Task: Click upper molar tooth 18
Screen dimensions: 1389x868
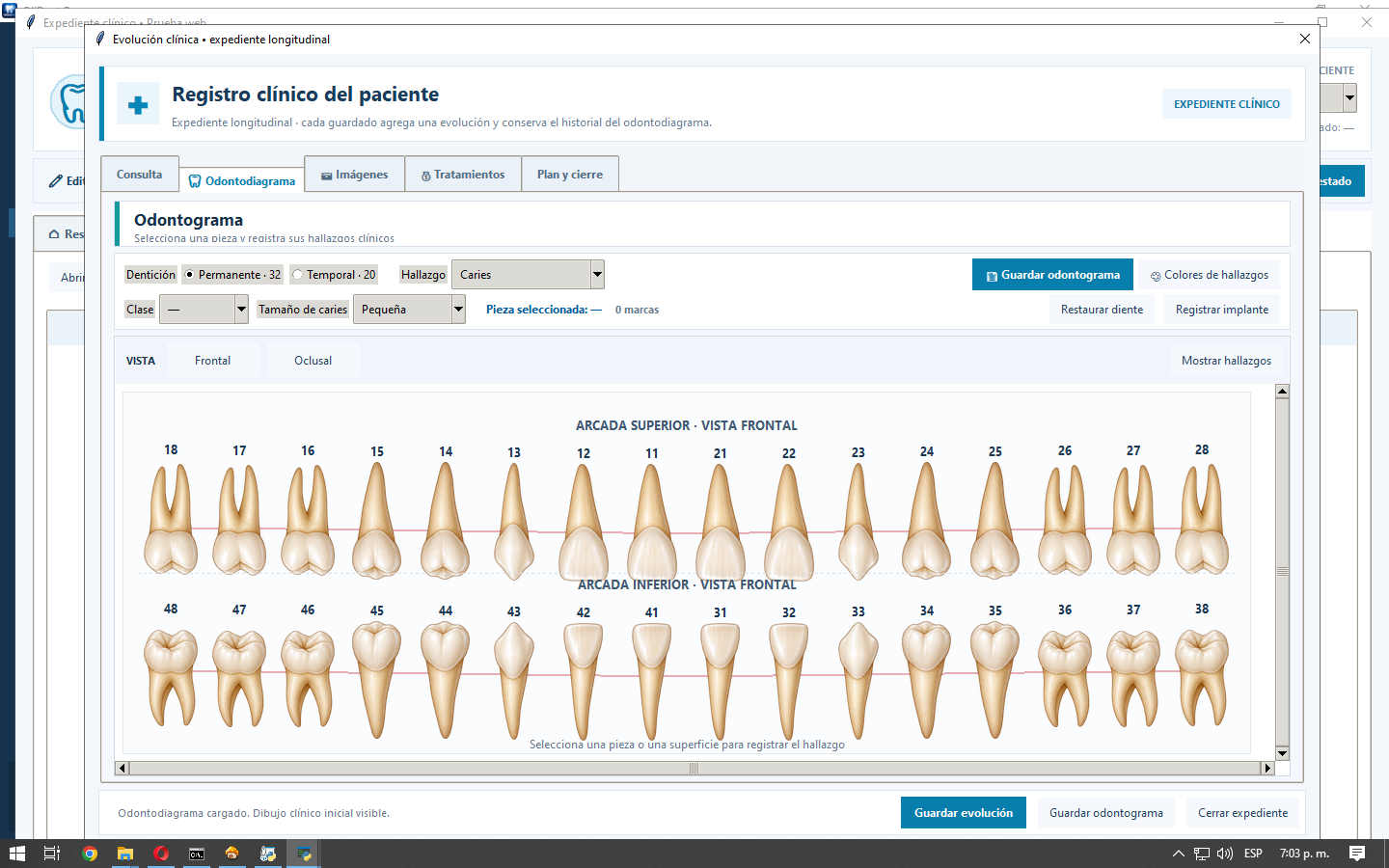Action: [x=171, y=520]
